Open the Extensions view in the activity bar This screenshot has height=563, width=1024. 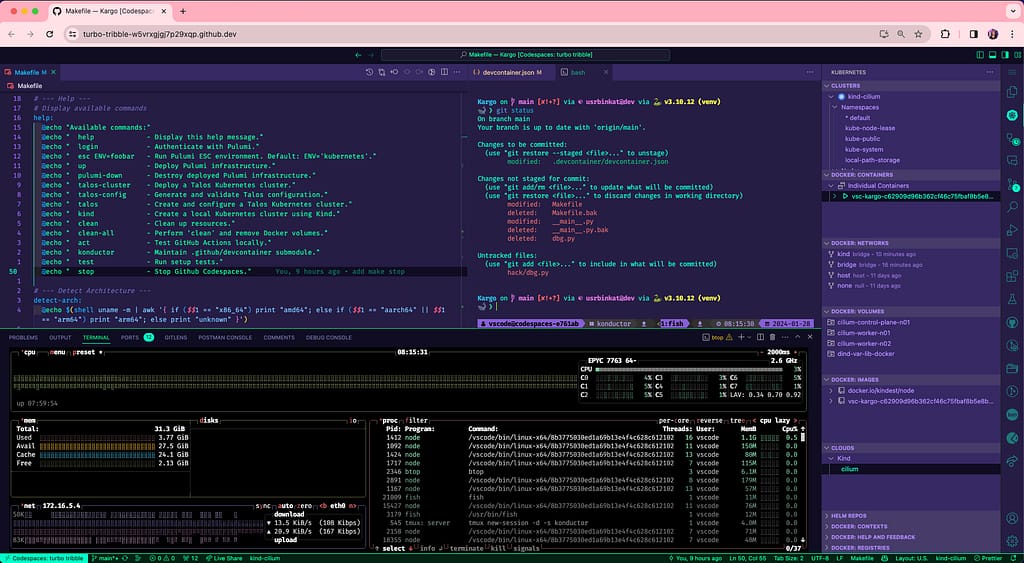[1012, 276]
